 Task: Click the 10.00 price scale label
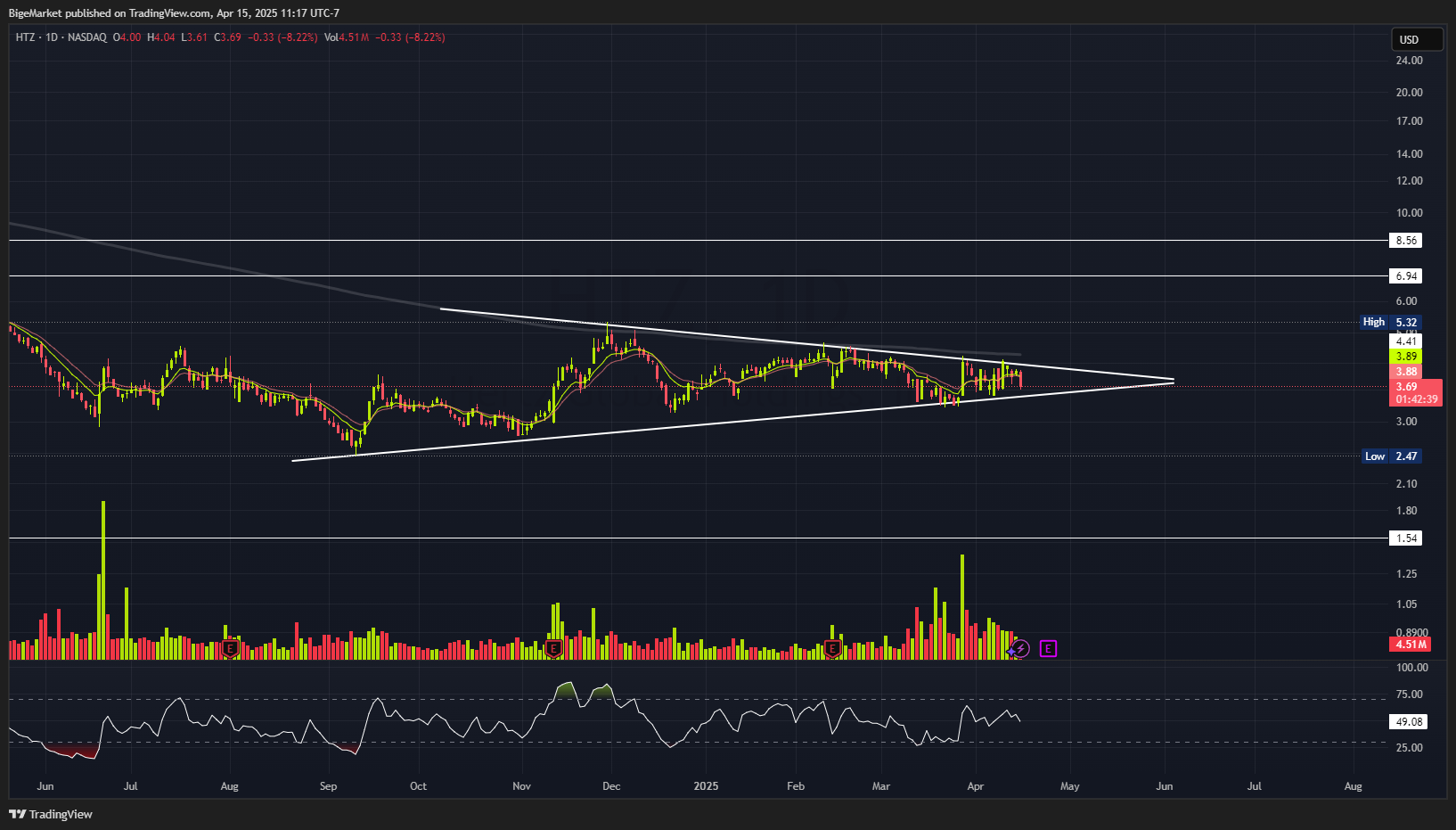click(x=1410, y=213)
